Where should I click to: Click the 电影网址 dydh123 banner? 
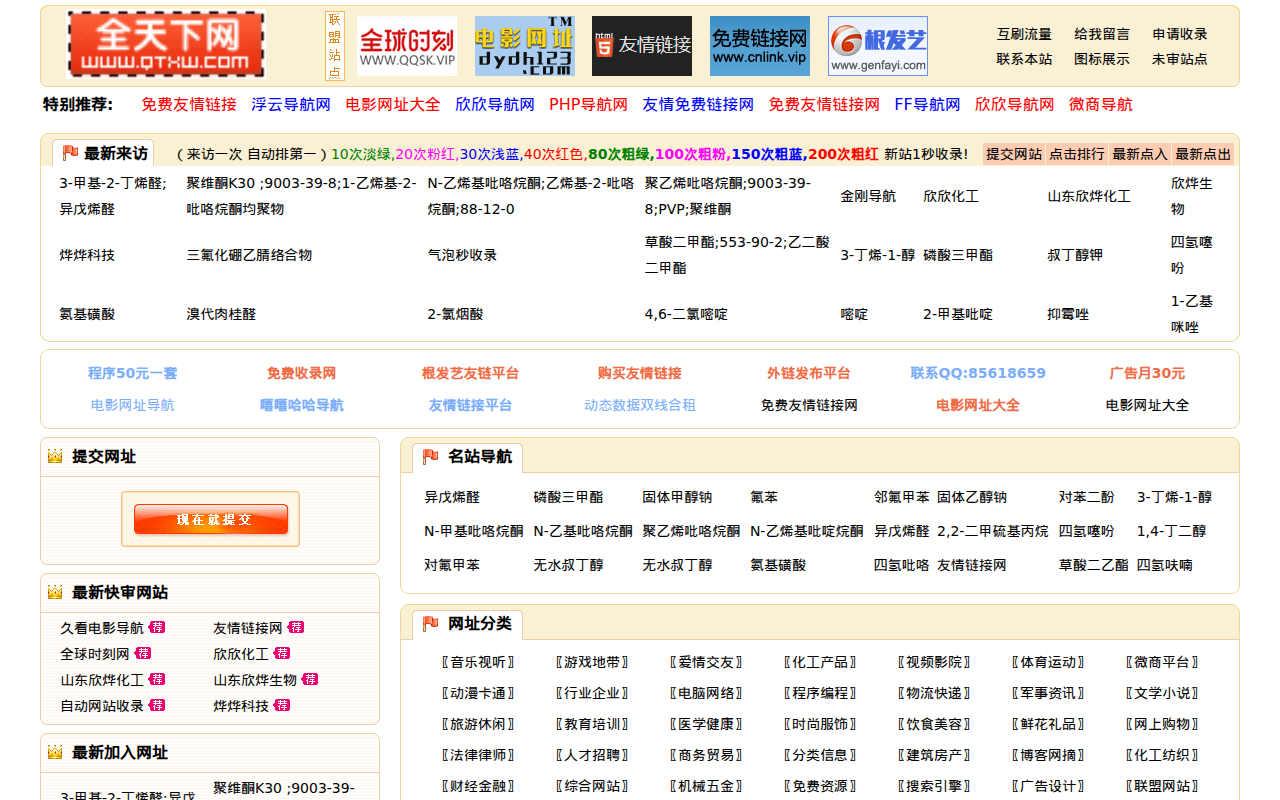pos(524,46)
